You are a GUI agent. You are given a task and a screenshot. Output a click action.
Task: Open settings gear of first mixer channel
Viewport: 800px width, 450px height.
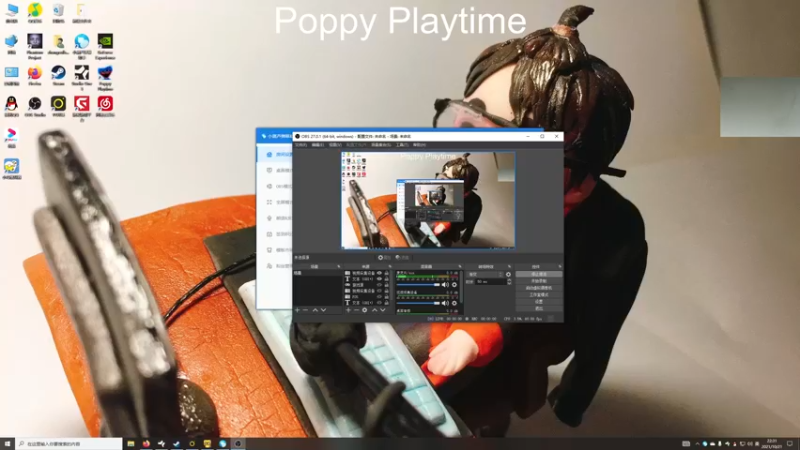455,285
